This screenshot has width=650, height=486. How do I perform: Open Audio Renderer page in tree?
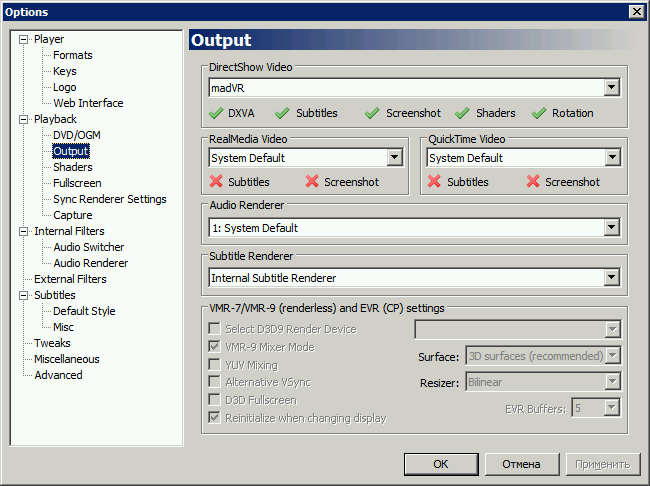point(91,263)
